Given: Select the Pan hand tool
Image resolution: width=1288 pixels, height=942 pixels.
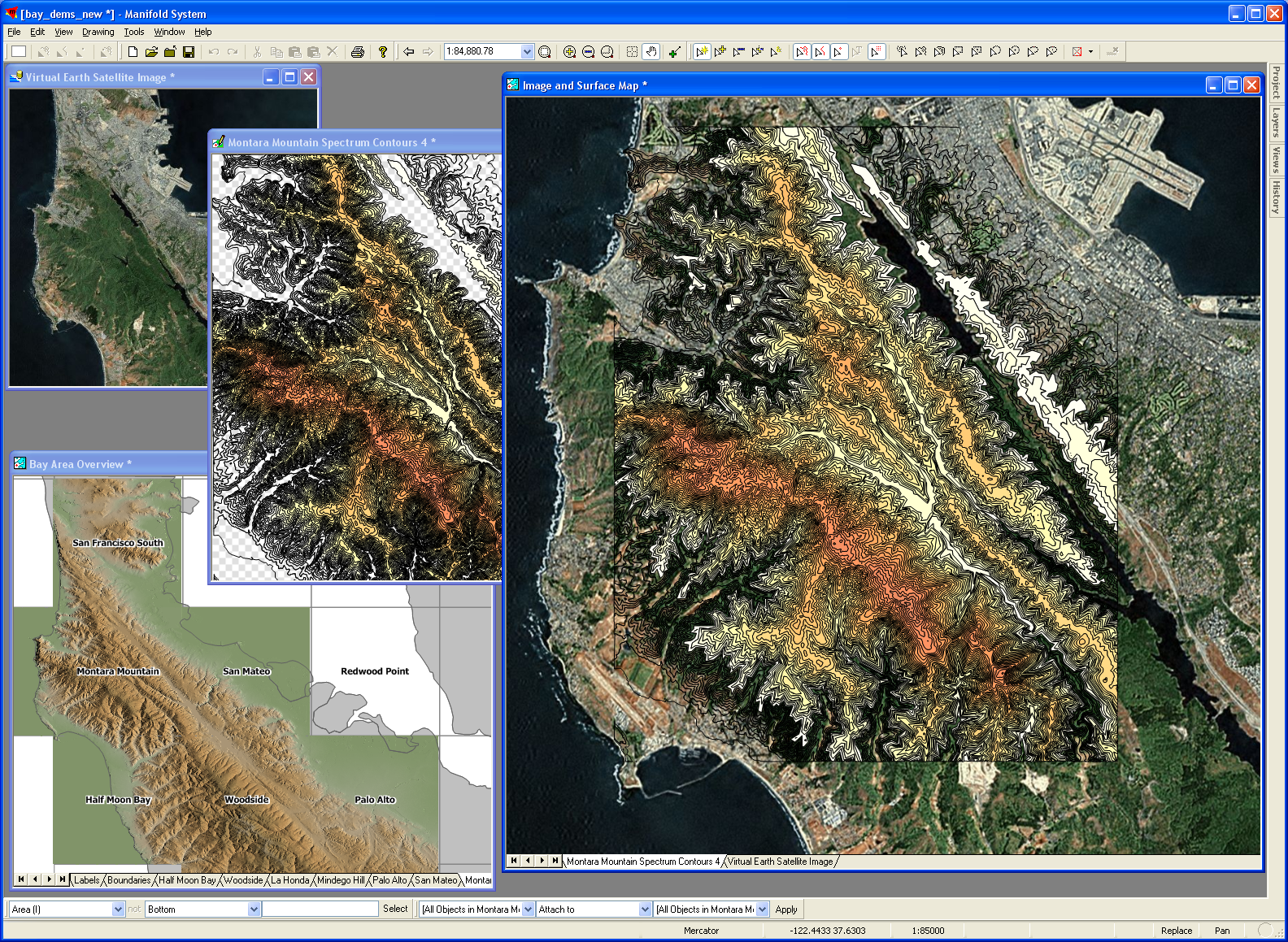Looking at the screenshot, I should 651,52.
